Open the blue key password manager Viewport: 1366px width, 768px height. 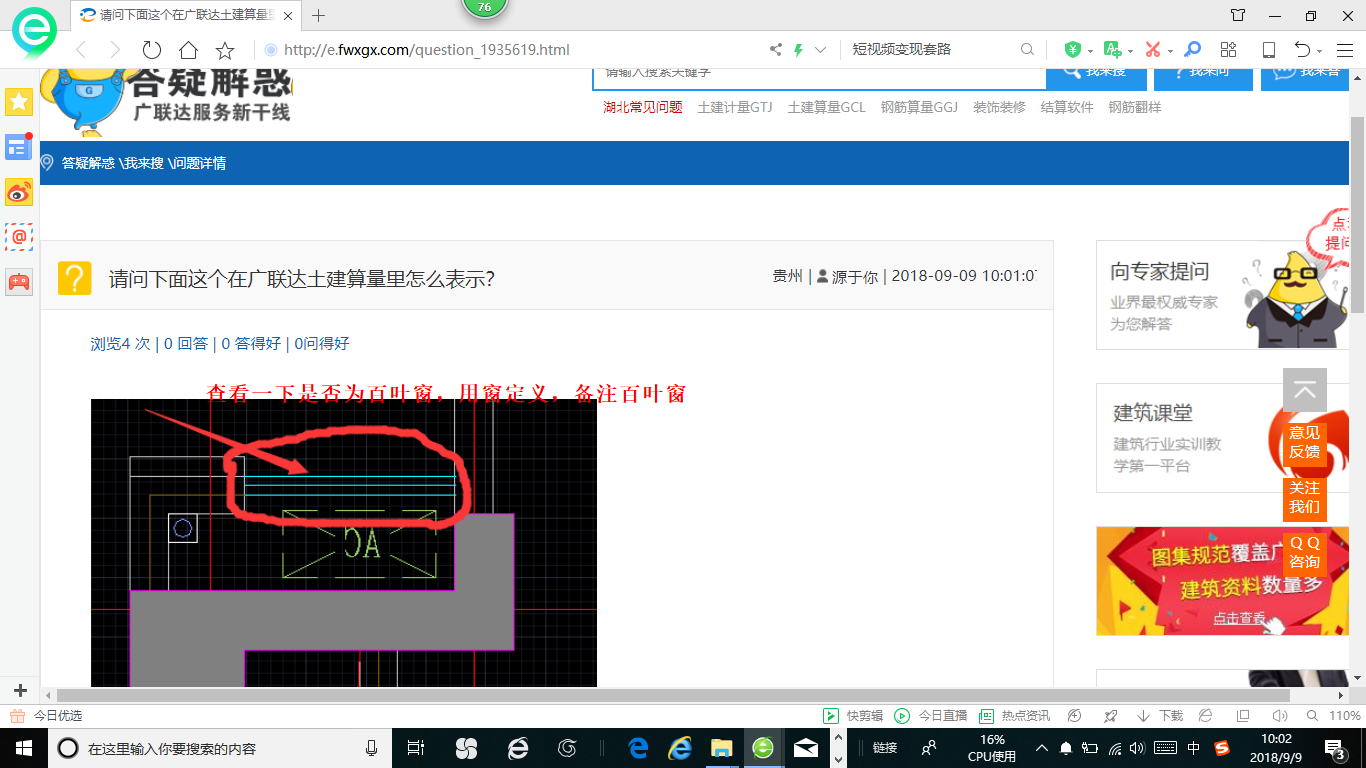[1192, 50]
